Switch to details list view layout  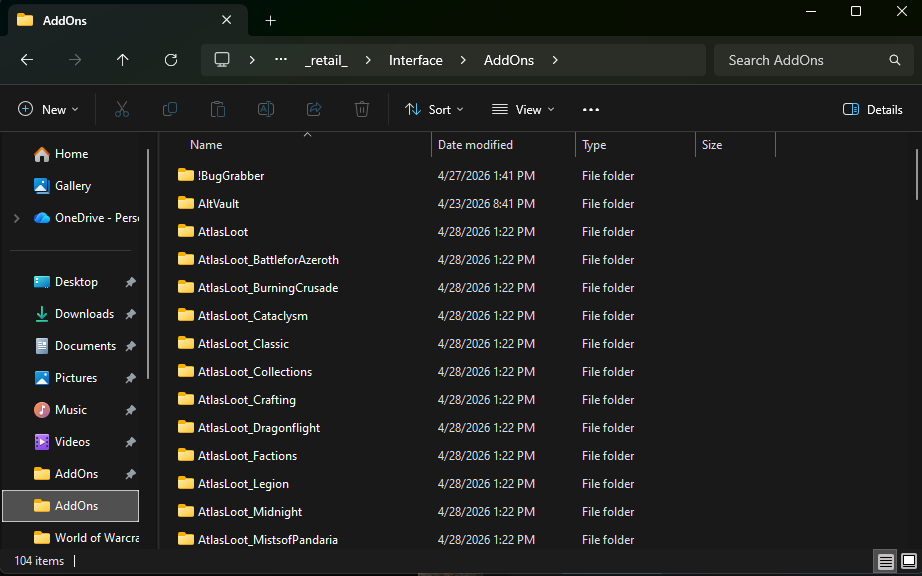pyautogui.click(x=885, y=561)
